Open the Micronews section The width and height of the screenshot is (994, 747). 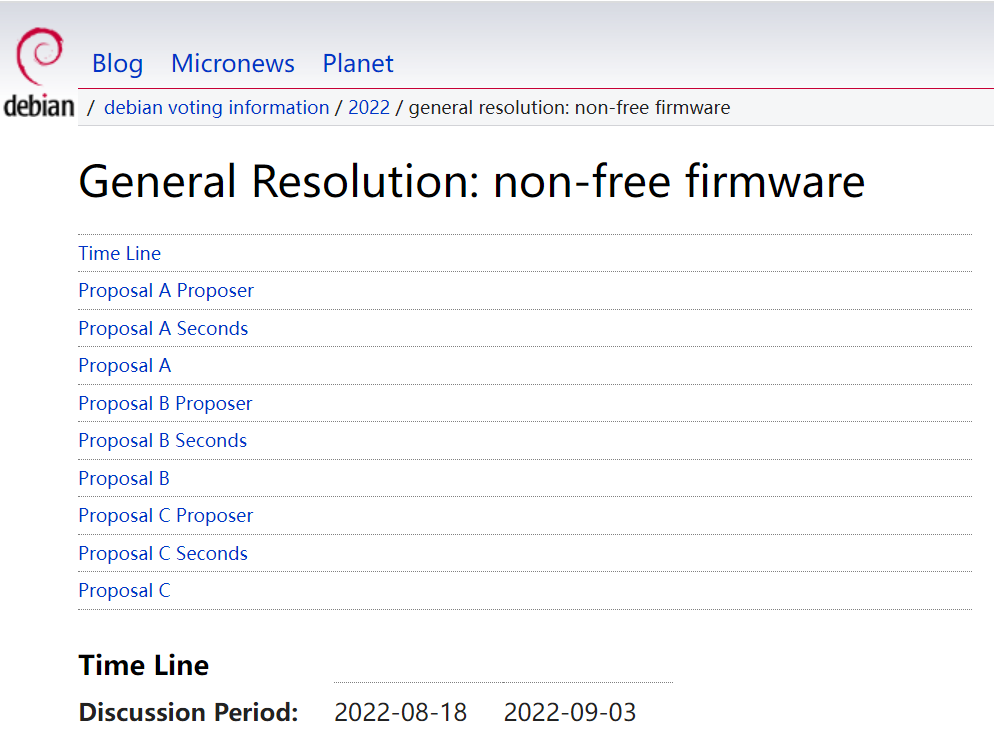[x=232, y=63]
